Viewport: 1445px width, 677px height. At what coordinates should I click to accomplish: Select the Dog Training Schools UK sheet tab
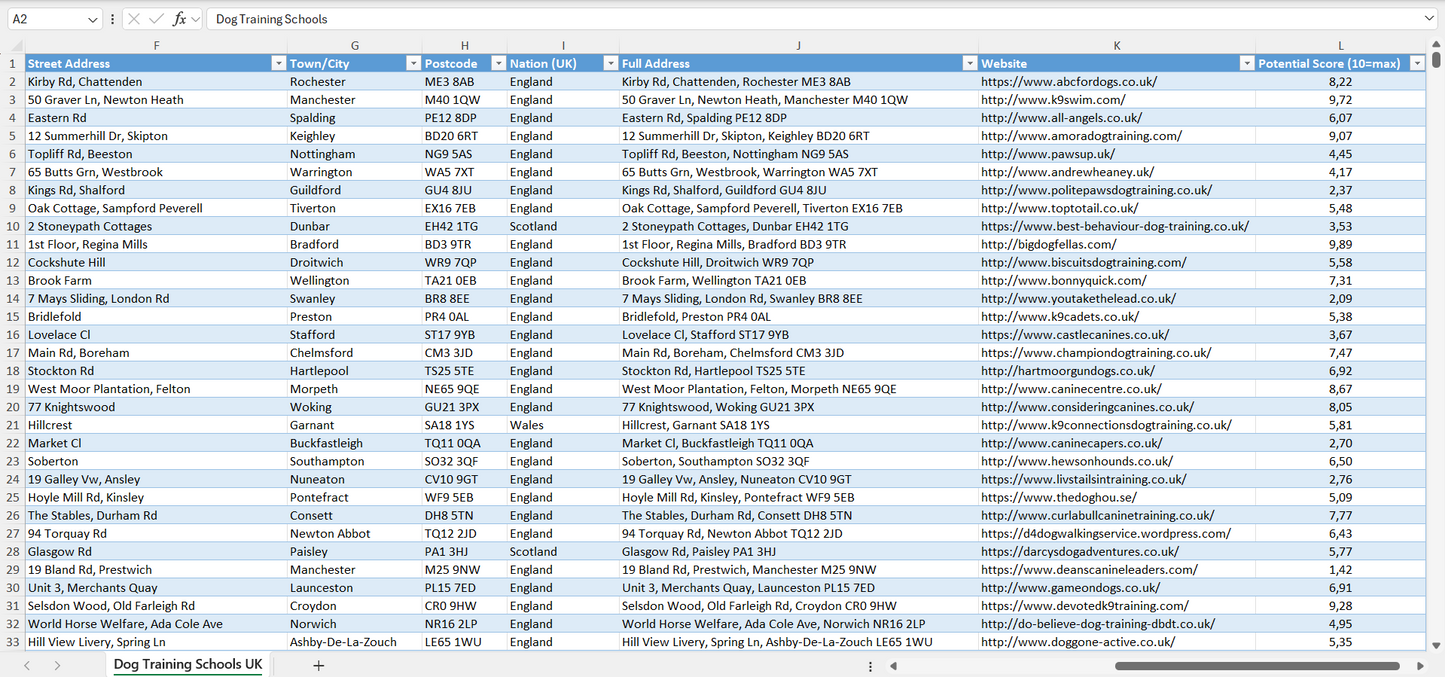[x=188, y=665]
